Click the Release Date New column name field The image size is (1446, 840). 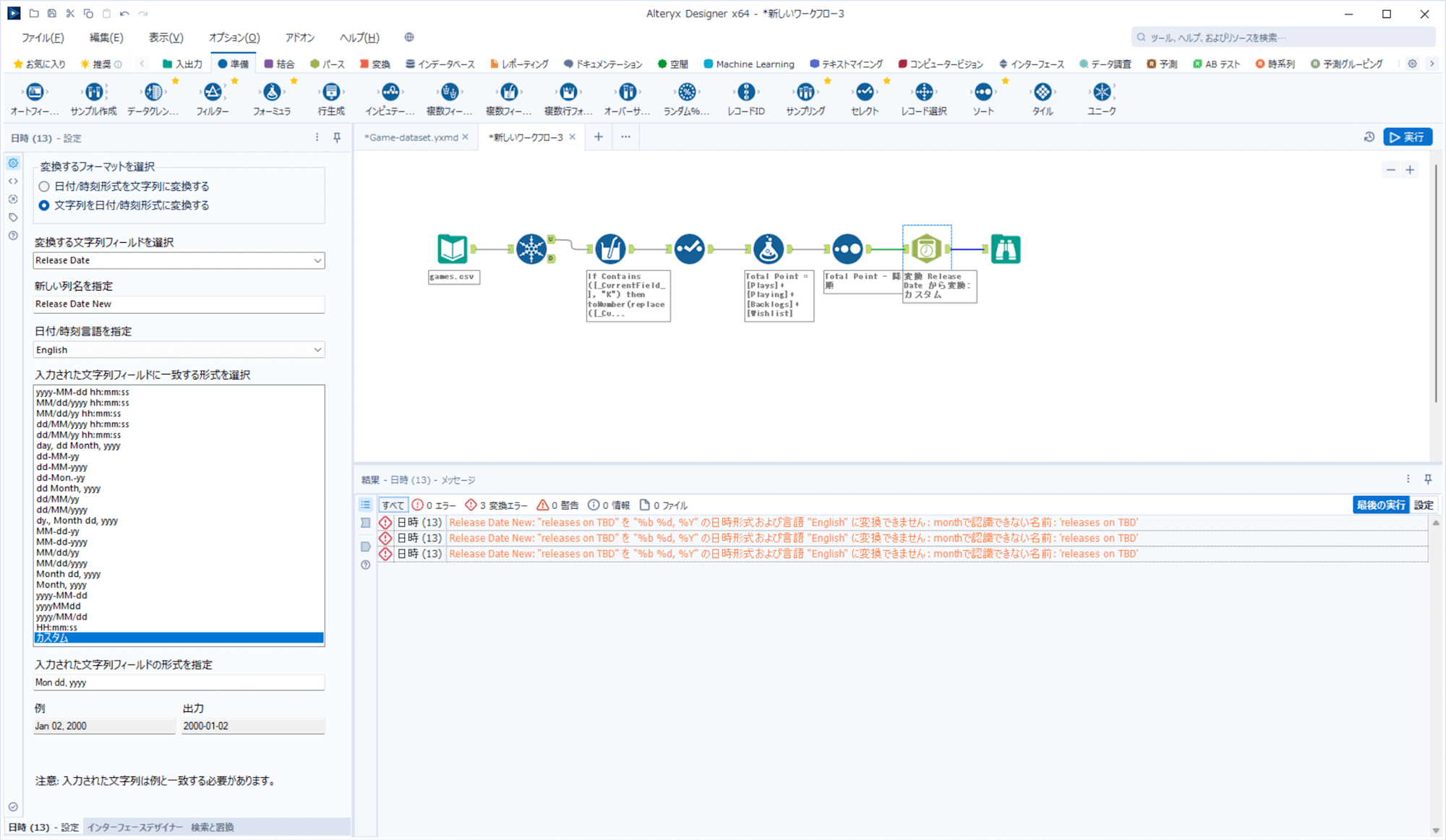179,304
